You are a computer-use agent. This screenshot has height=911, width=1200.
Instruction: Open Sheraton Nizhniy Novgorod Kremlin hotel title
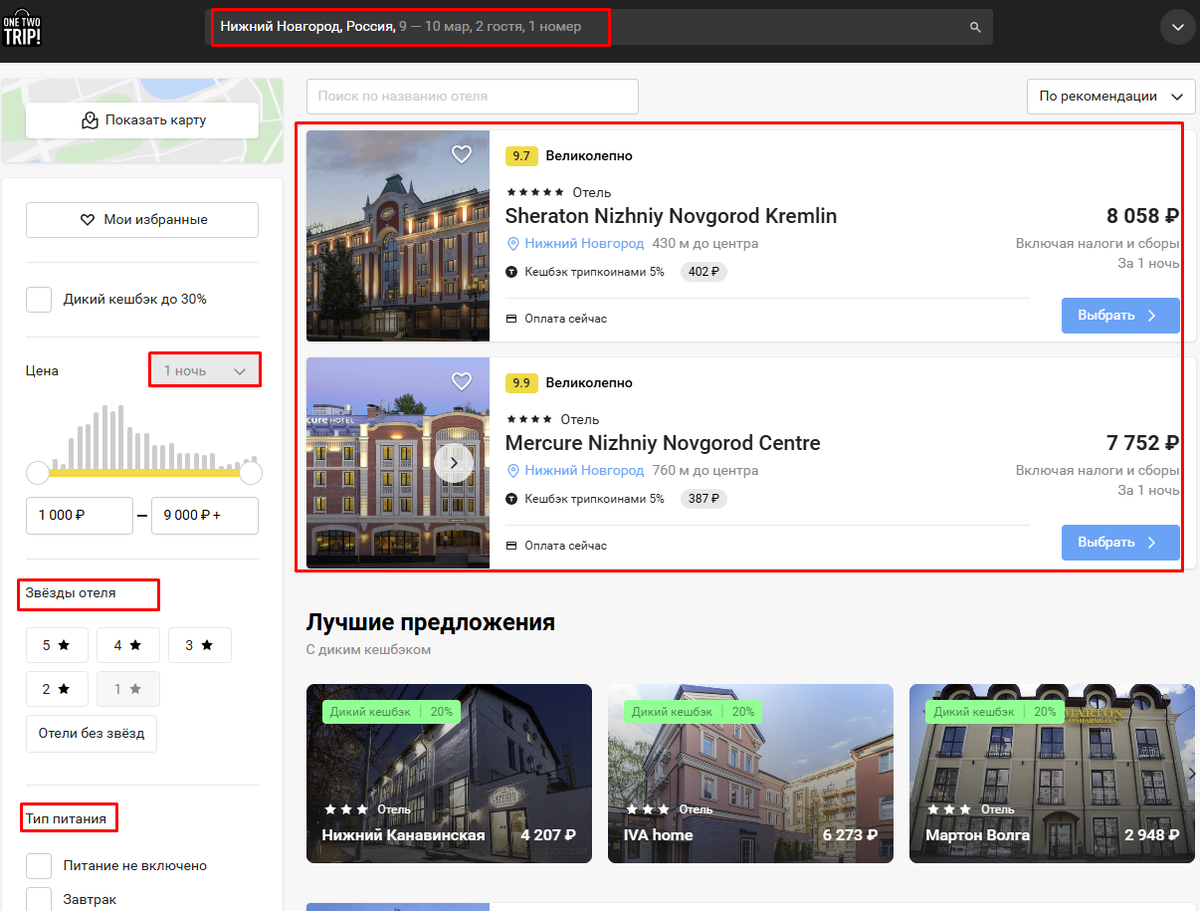(x=671, y=216)
